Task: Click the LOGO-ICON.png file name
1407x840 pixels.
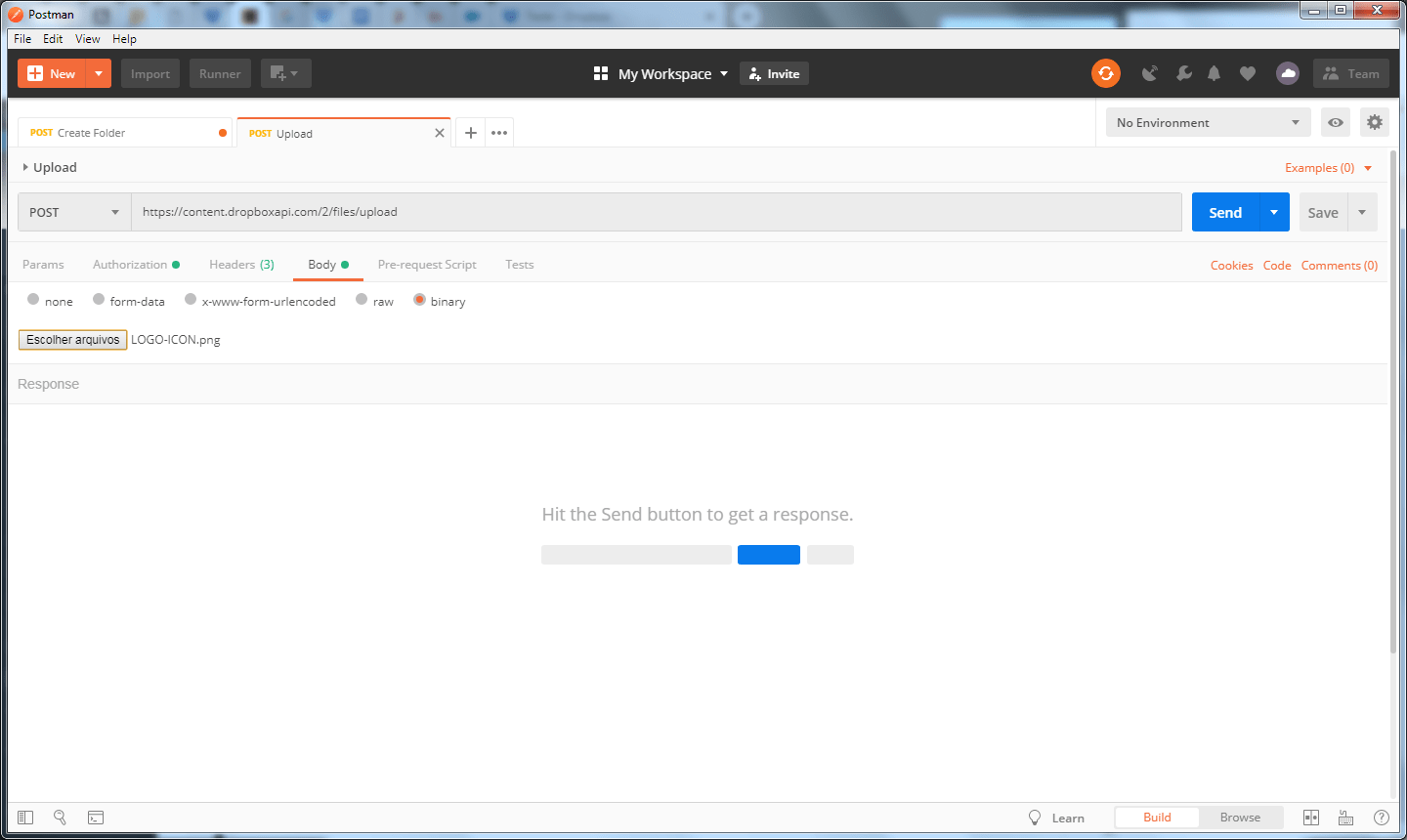Action: pos(176,340)
